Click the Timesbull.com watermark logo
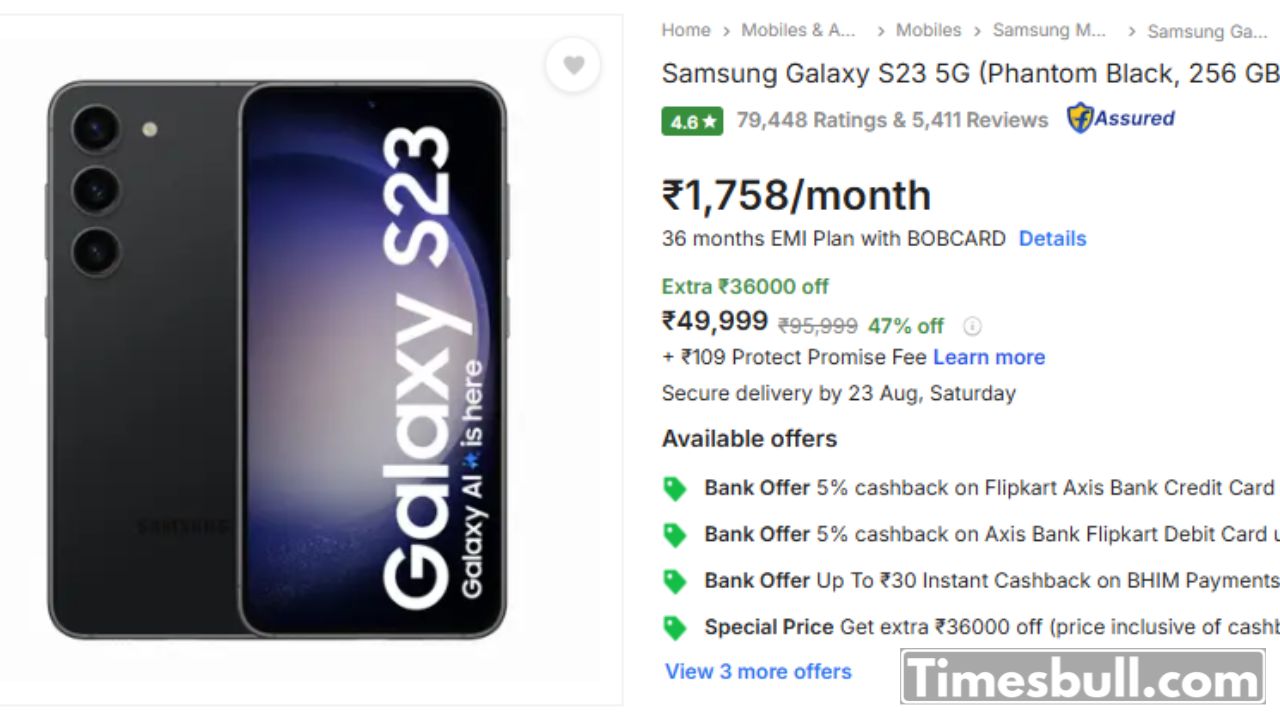Viewport: 1280px width, 720px height. (x=1083, y=678)
